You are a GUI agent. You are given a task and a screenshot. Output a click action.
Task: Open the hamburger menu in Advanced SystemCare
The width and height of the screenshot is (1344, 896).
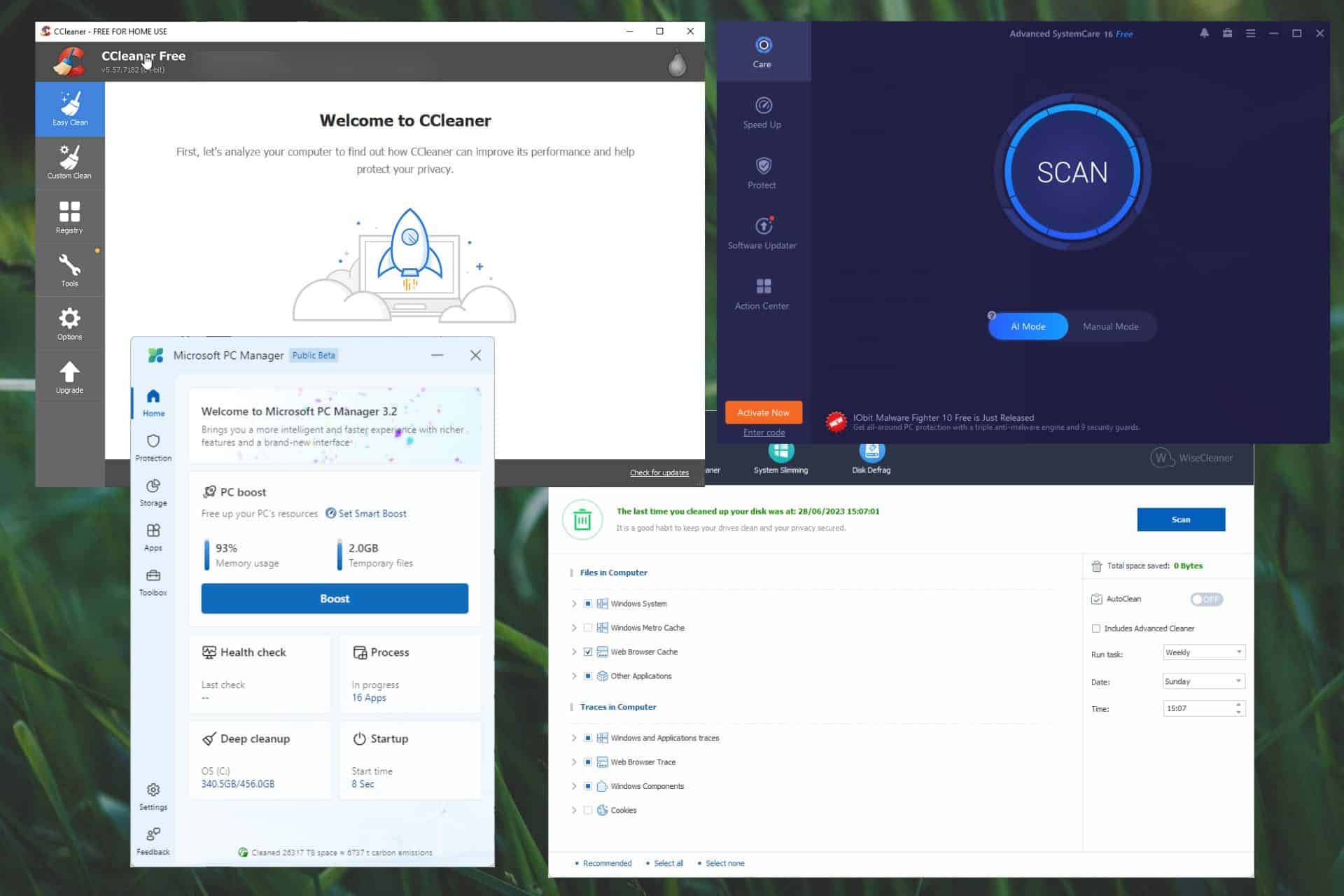click(x=1250, y=33)
